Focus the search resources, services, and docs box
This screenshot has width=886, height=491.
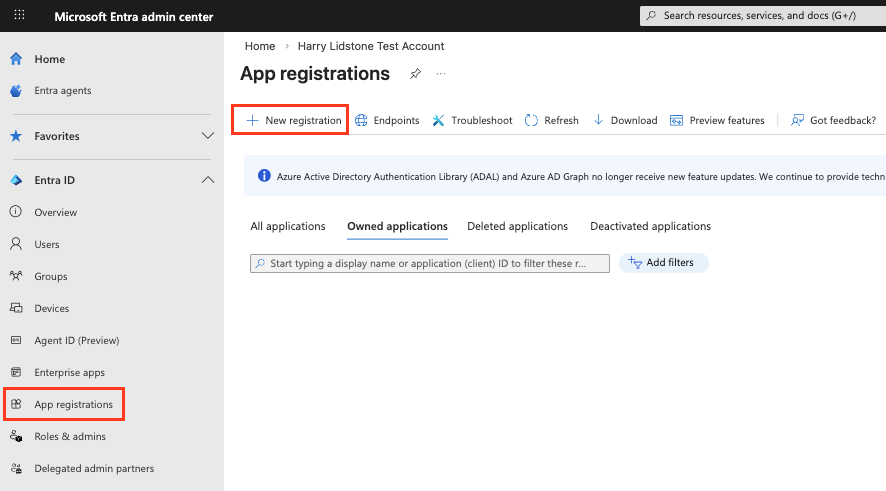coord(763,16)
